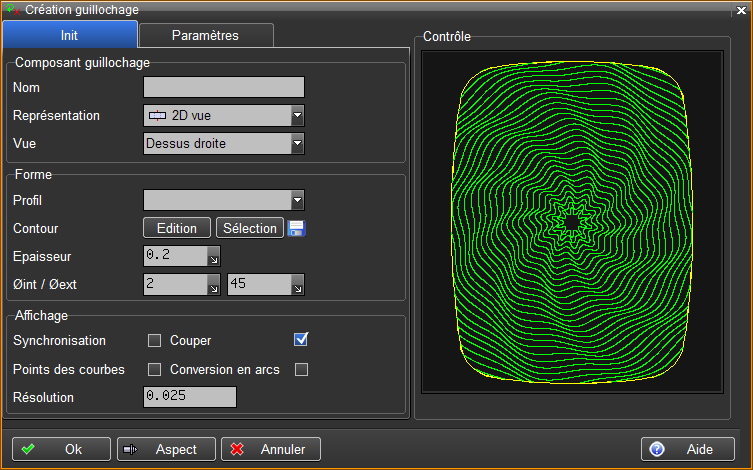The width and height of the screenshot is (753, 470).
Task: Click the 2D vue representation icon
Action: 157,116
